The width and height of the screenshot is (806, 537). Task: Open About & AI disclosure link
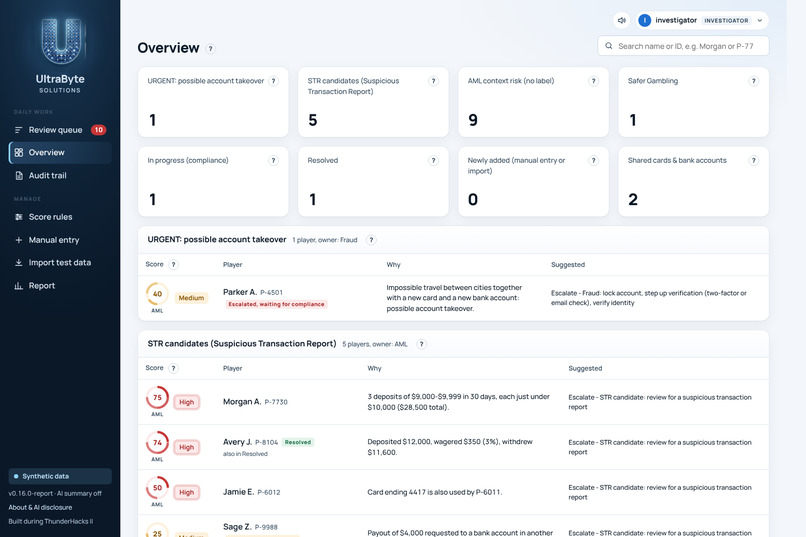pyautogui.click(x=40, y=507)
